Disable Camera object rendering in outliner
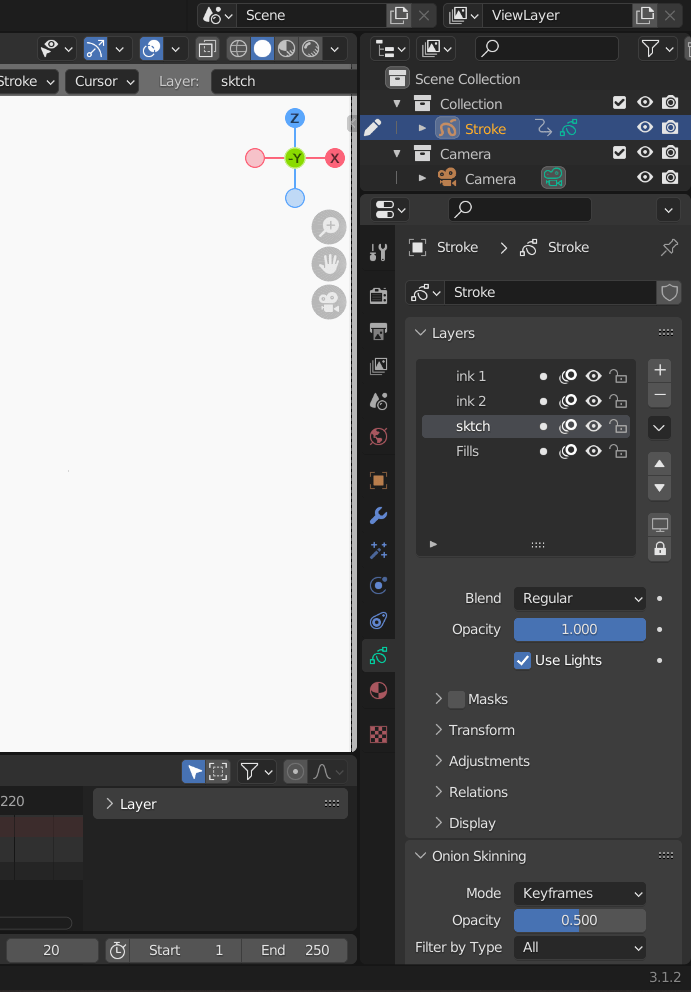 (x=670, y=178)
